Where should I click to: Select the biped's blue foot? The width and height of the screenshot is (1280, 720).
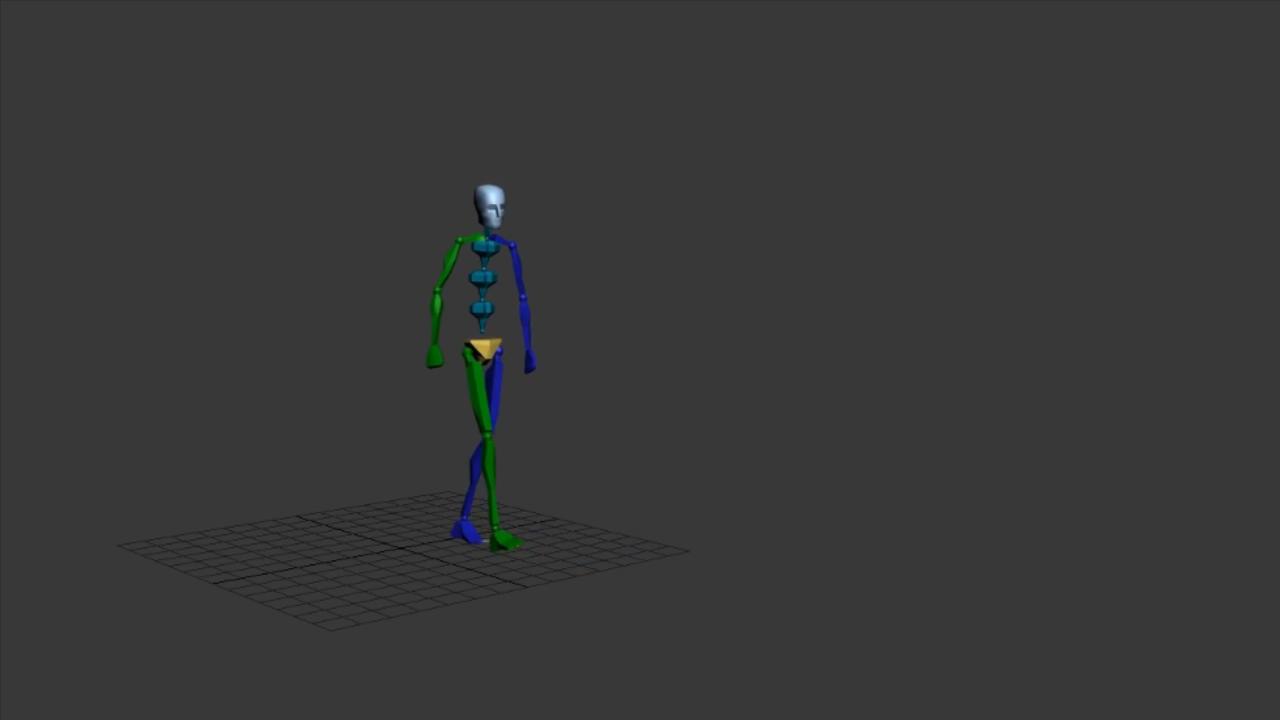coord(466,532)
